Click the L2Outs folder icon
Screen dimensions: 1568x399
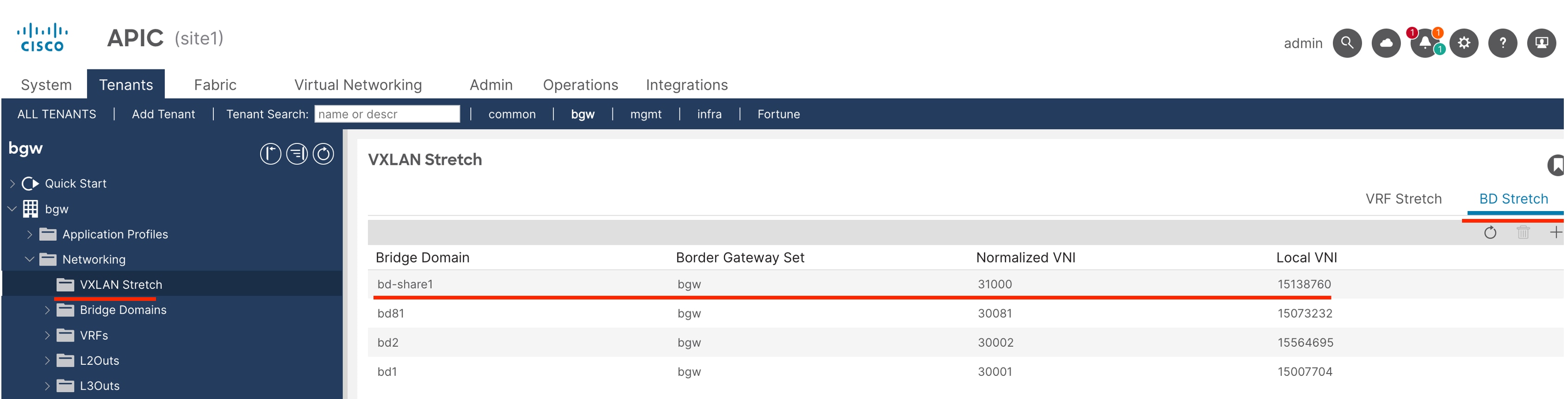(65, 361)
